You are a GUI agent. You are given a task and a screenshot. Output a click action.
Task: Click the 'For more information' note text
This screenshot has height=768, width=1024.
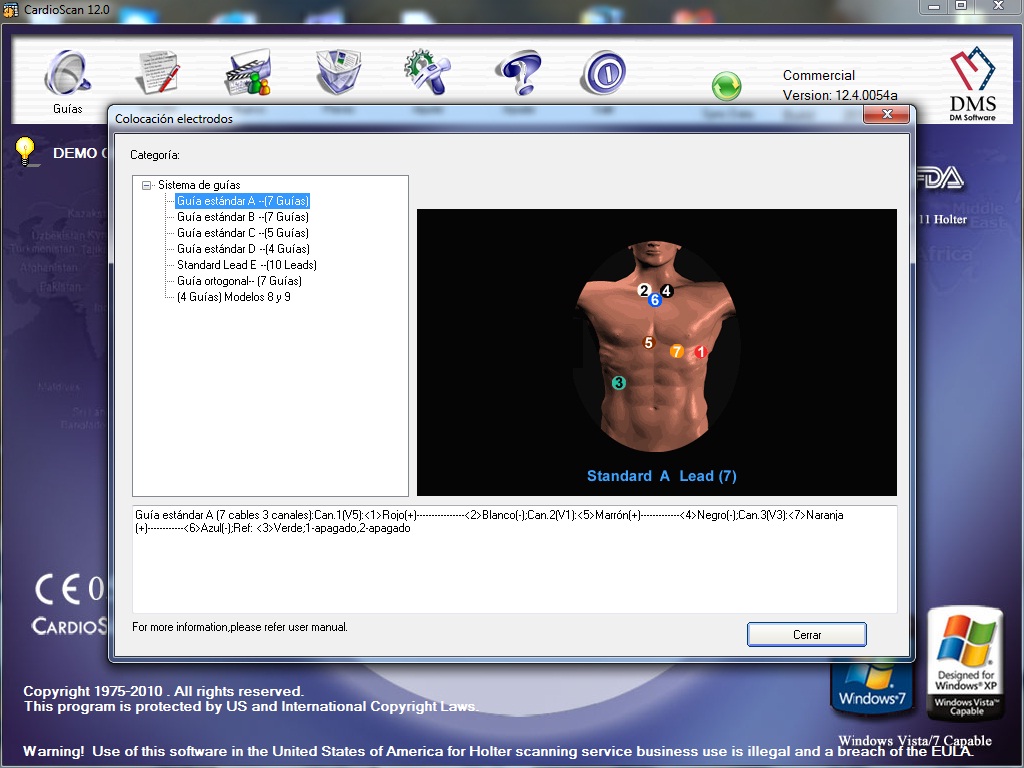(240, 627)
